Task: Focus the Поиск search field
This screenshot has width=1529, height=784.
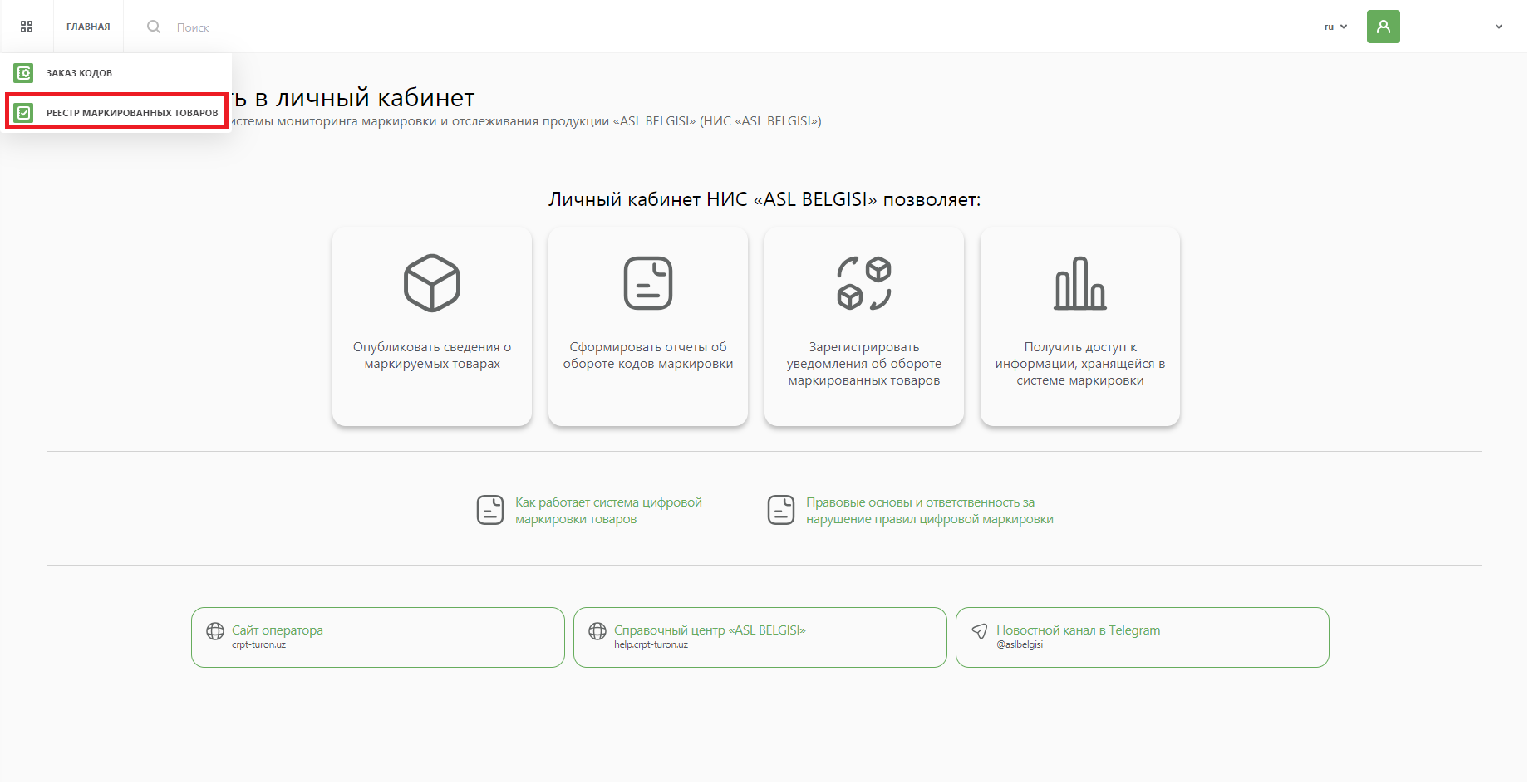Action: pos(193,27)
